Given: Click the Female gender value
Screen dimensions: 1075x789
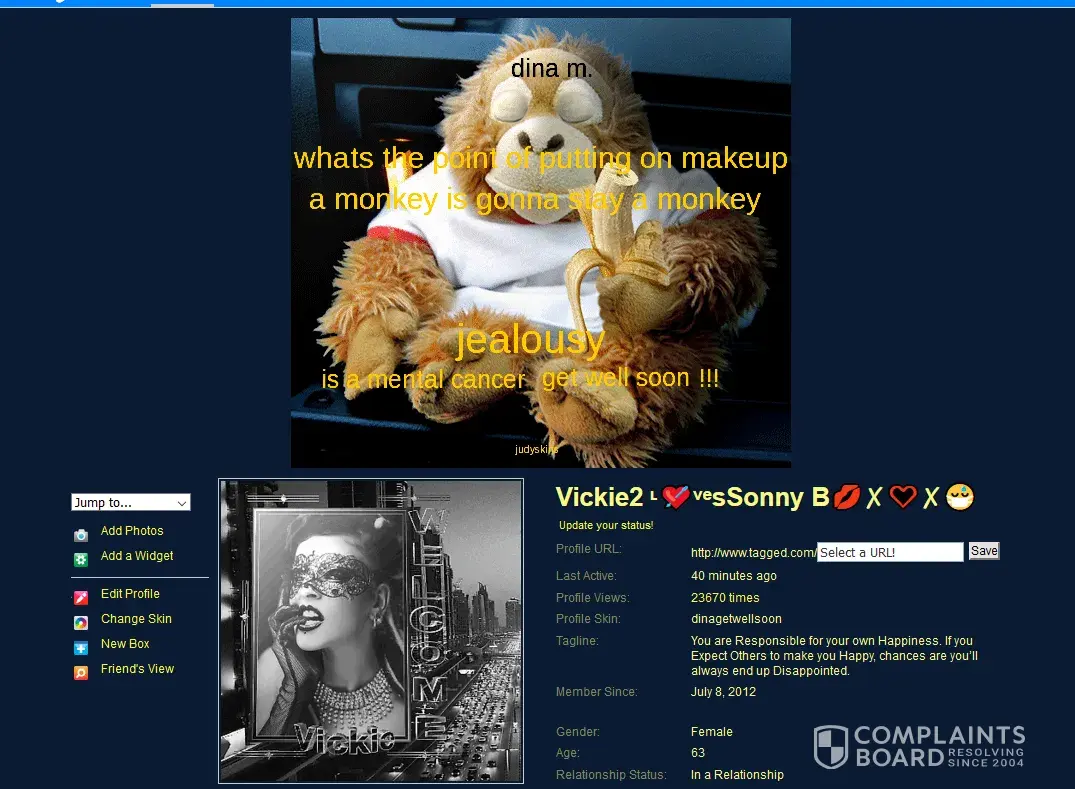Looking at the screenshot, I should (x=711, y=732).
